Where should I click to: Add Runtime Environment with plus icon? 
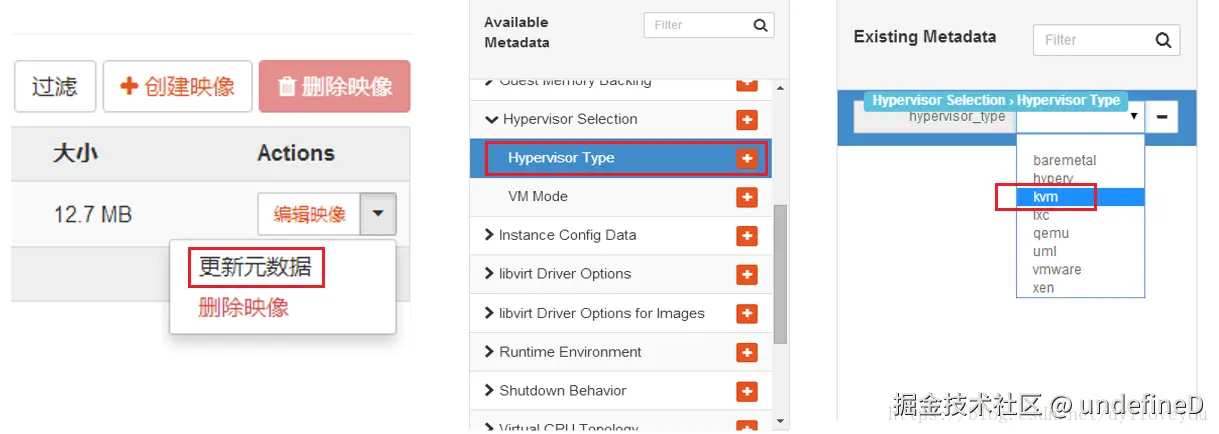click(746, 352)
